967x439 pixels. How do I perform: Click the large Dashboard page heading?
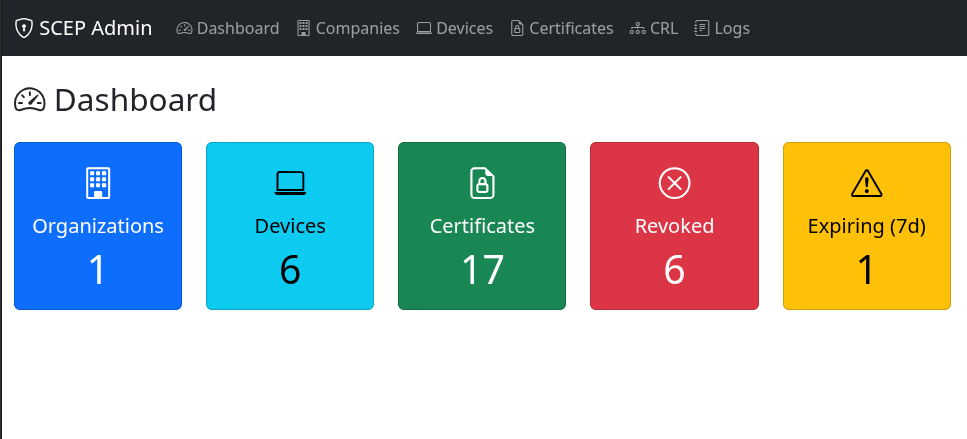pyautogui.click(x=135, y=100)
